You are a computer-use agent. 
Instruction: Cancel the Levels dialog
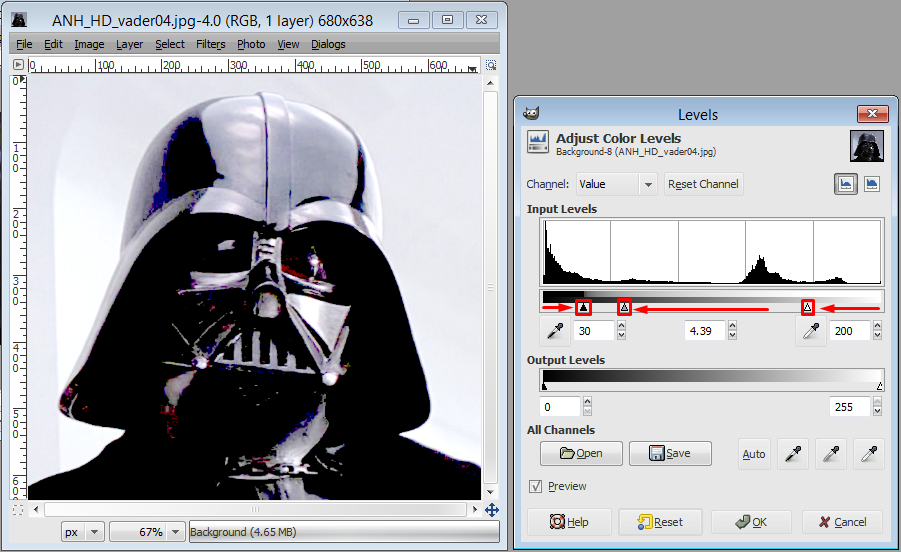pyautogui.click(x=842, y=522)
